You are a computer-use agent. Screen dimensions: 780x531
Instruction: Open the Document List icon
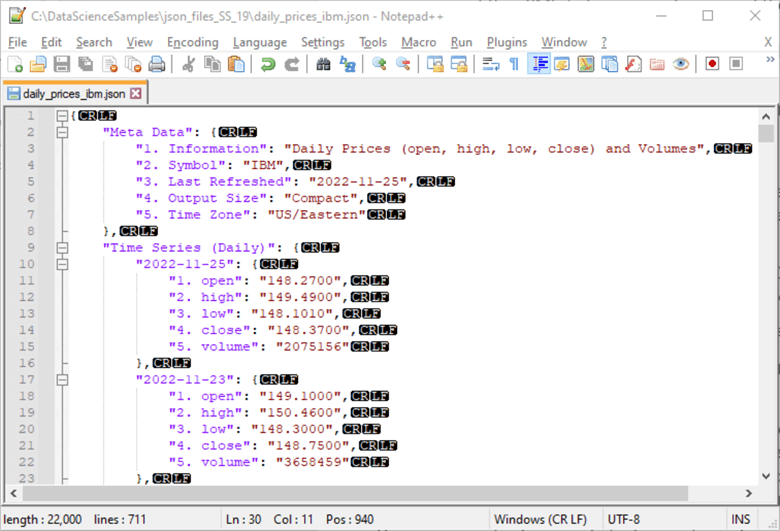609,64
